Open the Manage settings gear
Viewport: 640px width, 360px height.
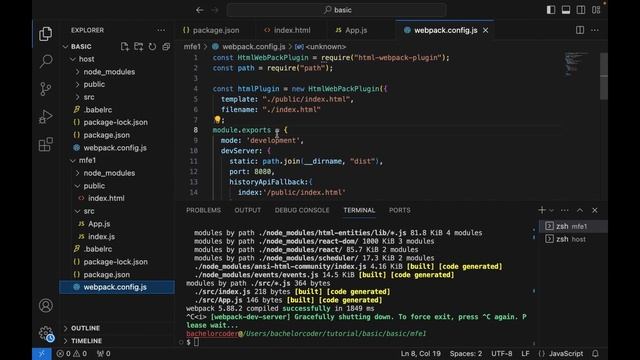click(x=46, y=333)
